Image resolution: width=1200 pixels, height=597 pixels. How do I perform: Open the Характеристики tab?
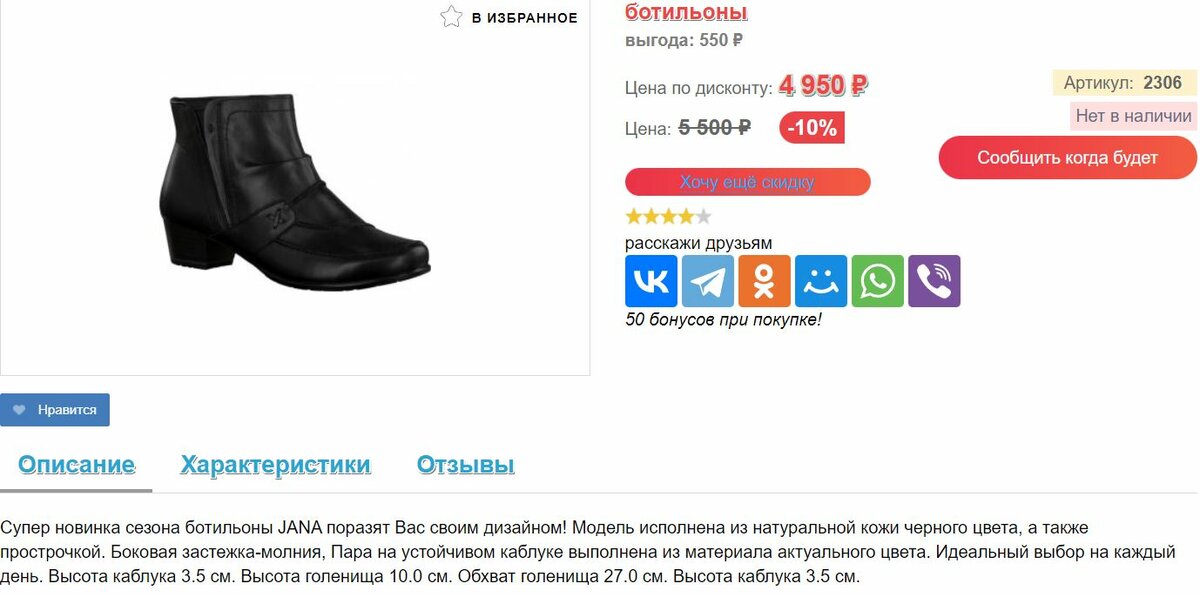[x=275, y=465]
